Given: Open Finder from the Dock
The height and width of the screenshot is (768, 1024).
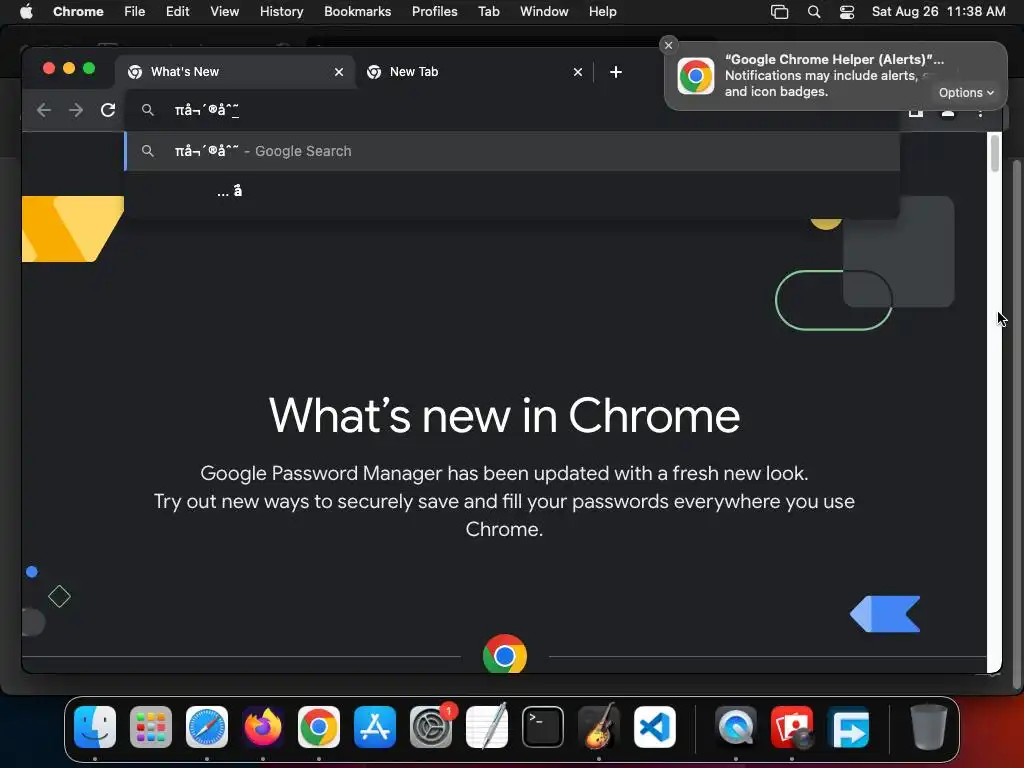Looking at the screenshot, I should pyautogui.click(x=95, y=727).
